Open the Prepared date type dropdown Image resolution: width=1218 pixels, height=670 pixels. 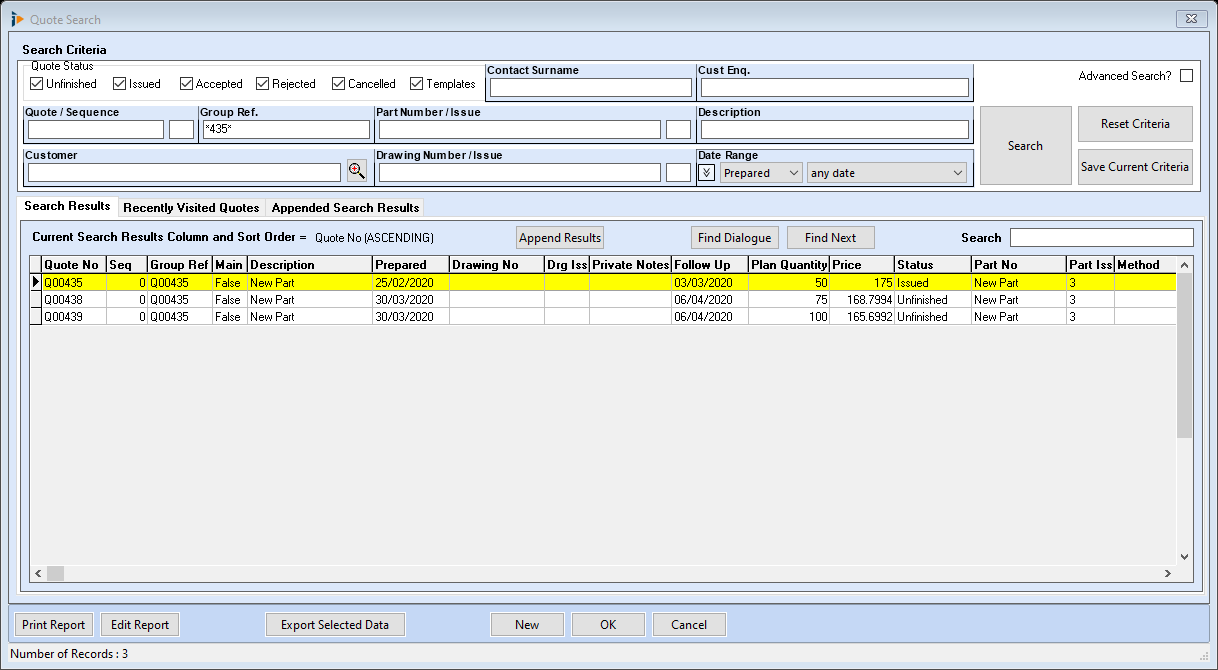(x=761, y=173)
